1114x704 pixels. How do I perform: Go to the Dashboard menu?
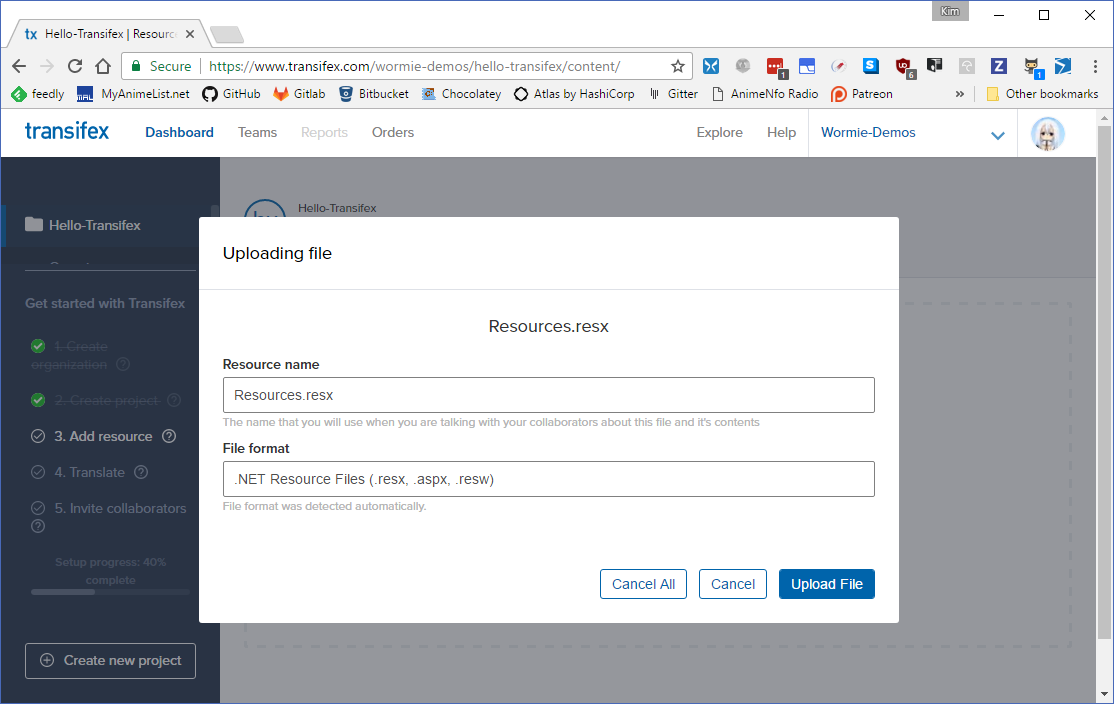tap(179, 132)
